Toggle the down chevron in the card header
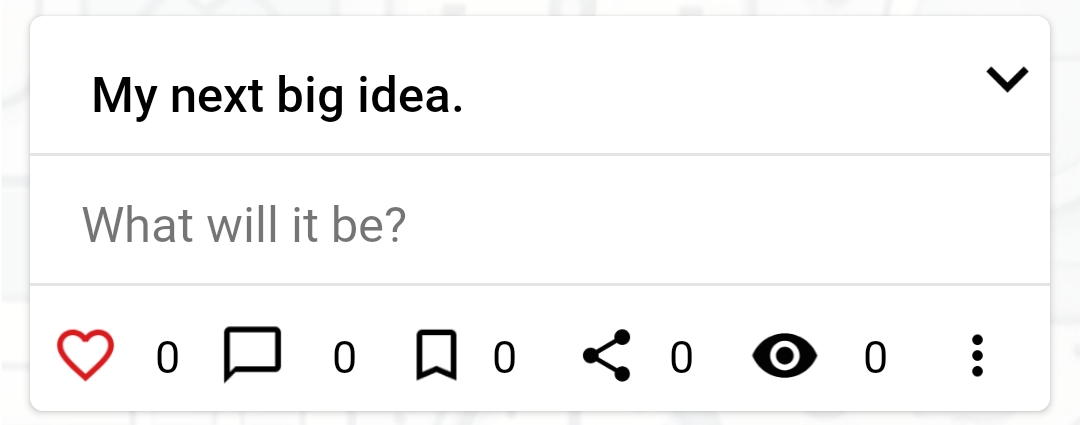Screen dimensions: 1080x425 1007,79
